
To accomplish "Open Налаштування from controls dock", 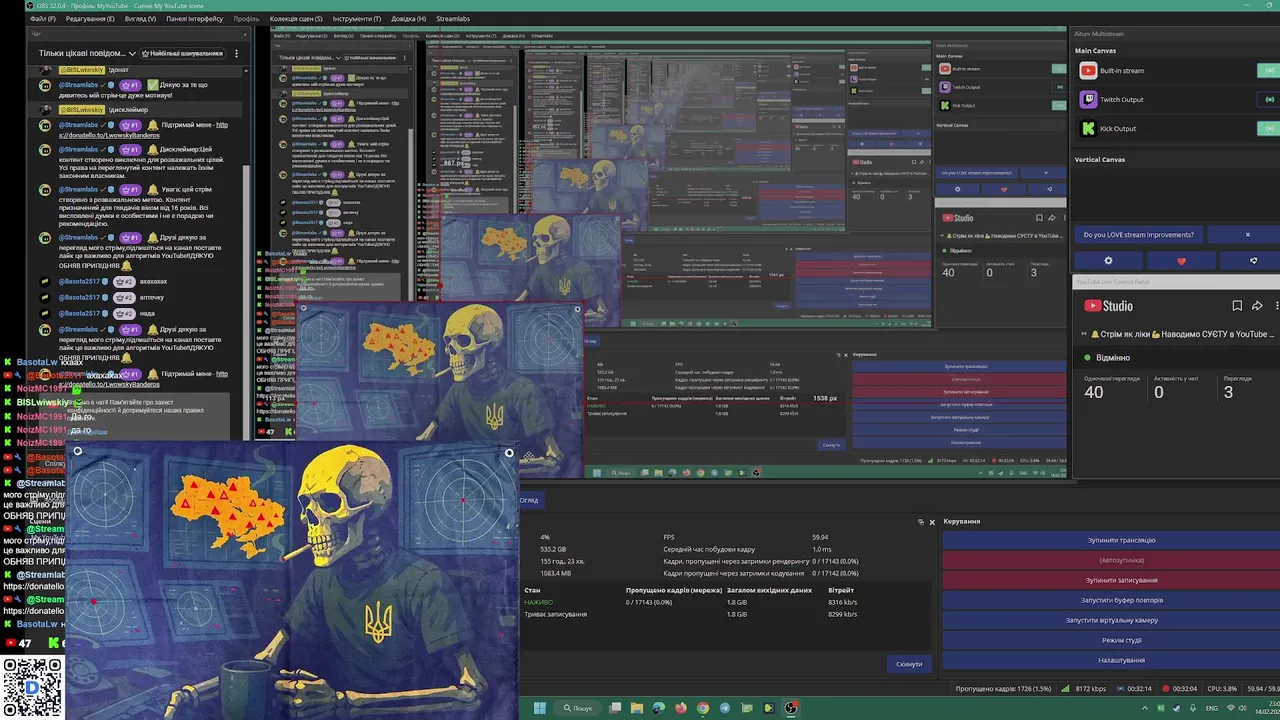I will coord(1111,660).
